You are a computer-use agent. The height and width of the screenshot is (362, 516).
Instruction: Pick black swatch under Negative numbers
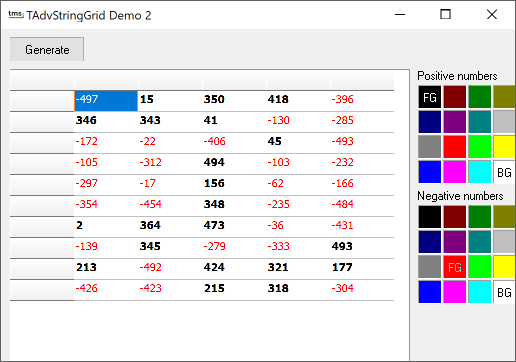(430, 217)
